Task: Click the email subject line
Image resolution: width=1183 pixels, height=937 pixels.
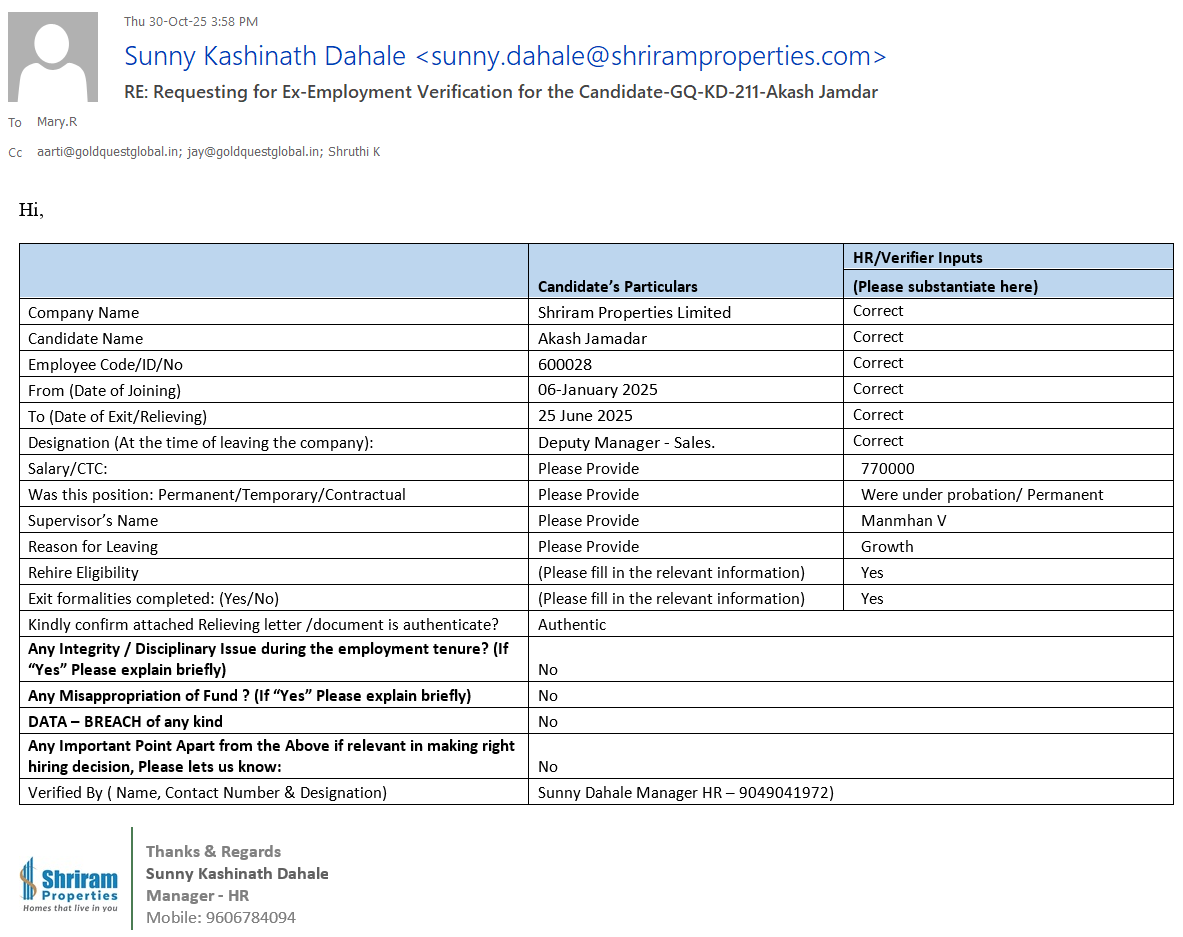Action: (x=501, y=92)
